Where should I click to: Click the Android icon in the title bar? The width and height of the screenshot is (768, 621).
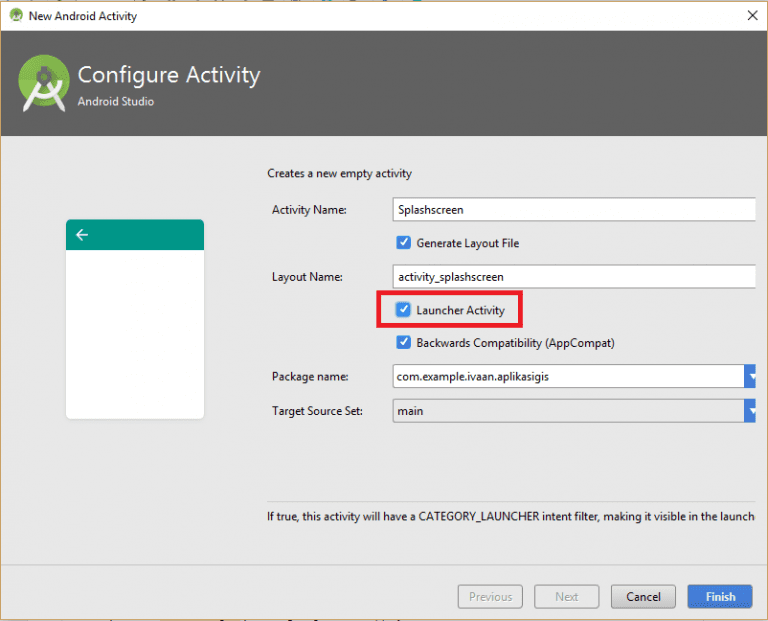tap(16, 16)
